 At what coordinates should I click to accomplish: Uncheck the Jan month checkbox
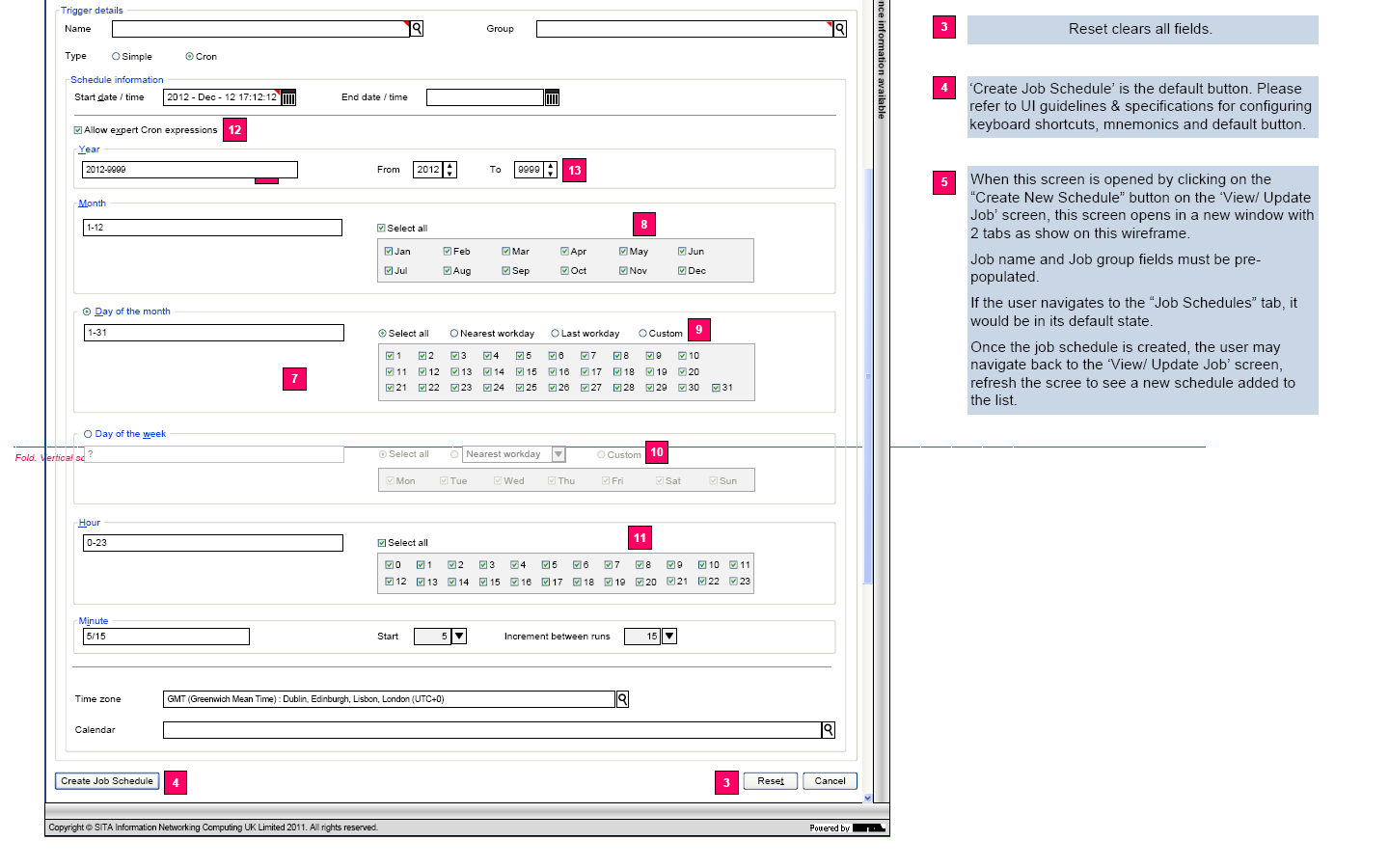(389, 251)
